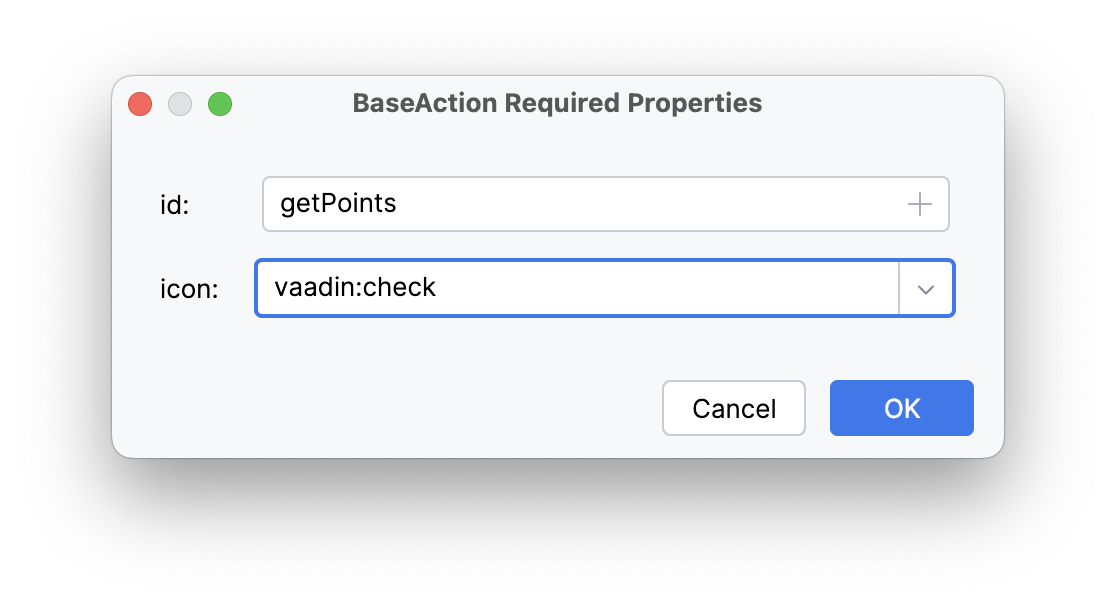This screenshot has width=1116, height=606.
Task: Click the dialog background area
Action: point(557,350)
